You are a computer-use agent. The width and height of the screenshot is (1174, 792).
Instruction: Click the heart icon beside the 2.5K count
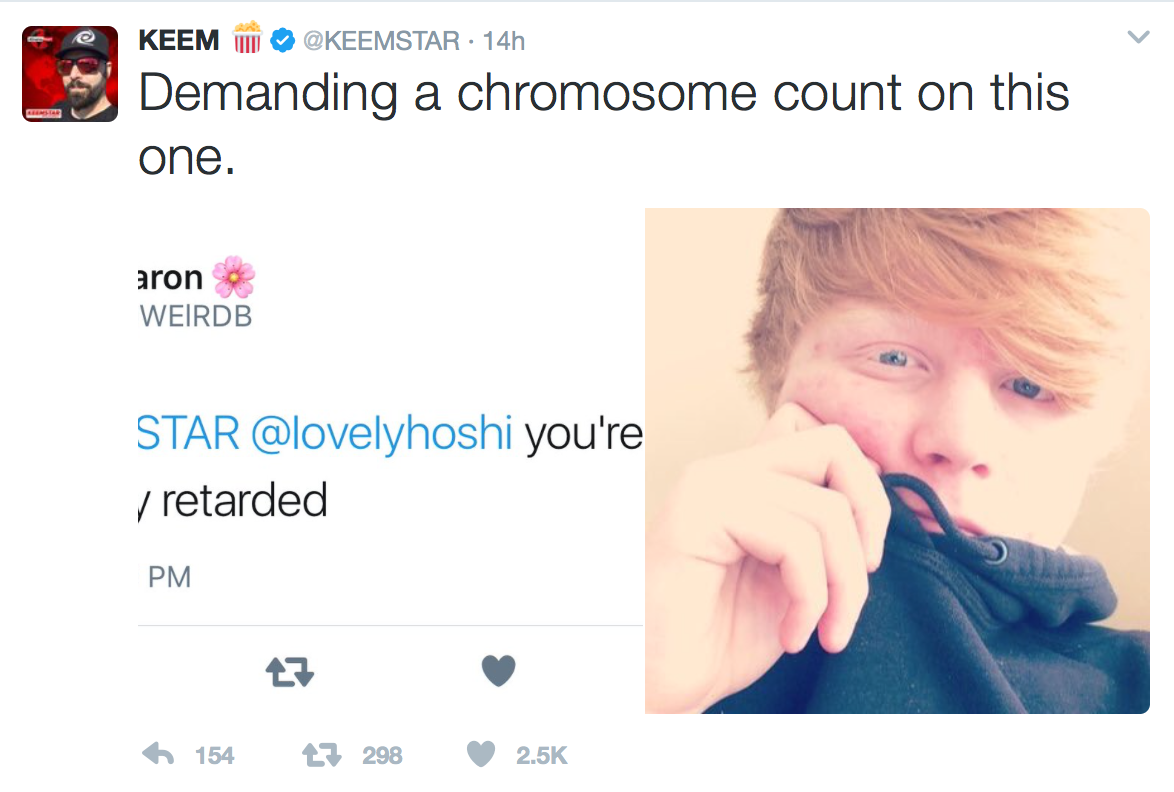(x=482, y=754)
